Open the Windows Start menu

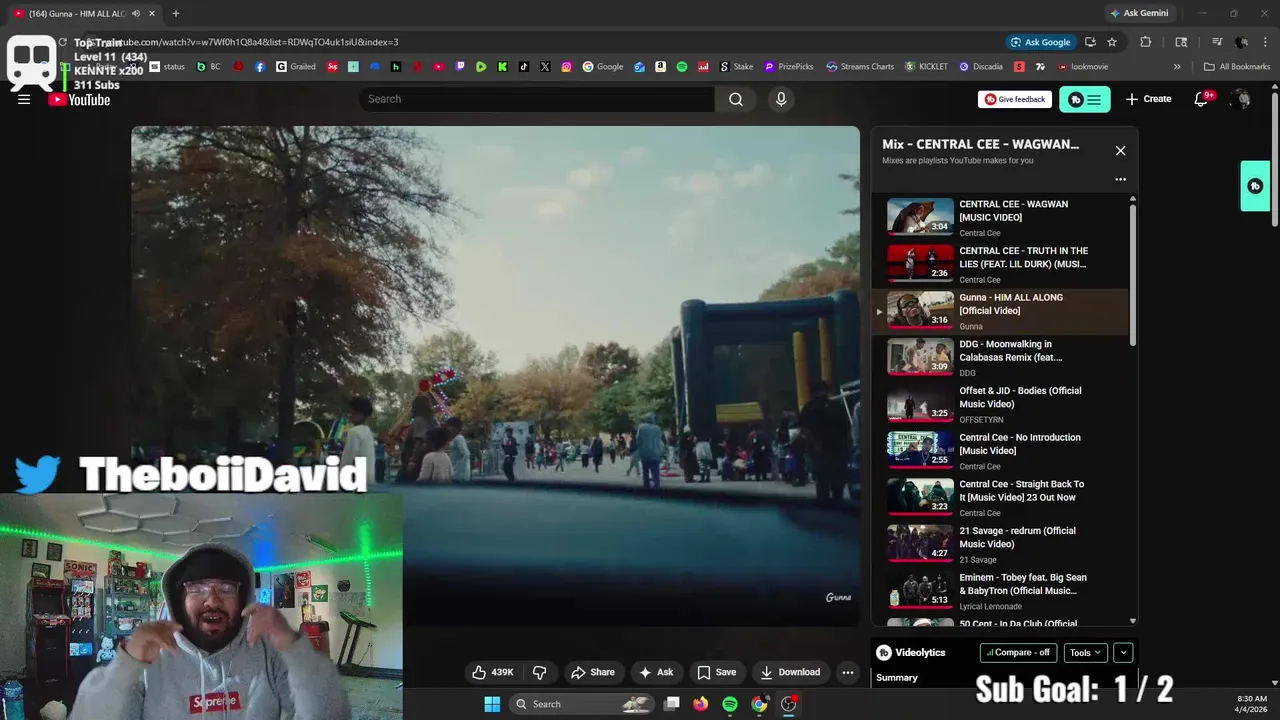coord(492,704)
